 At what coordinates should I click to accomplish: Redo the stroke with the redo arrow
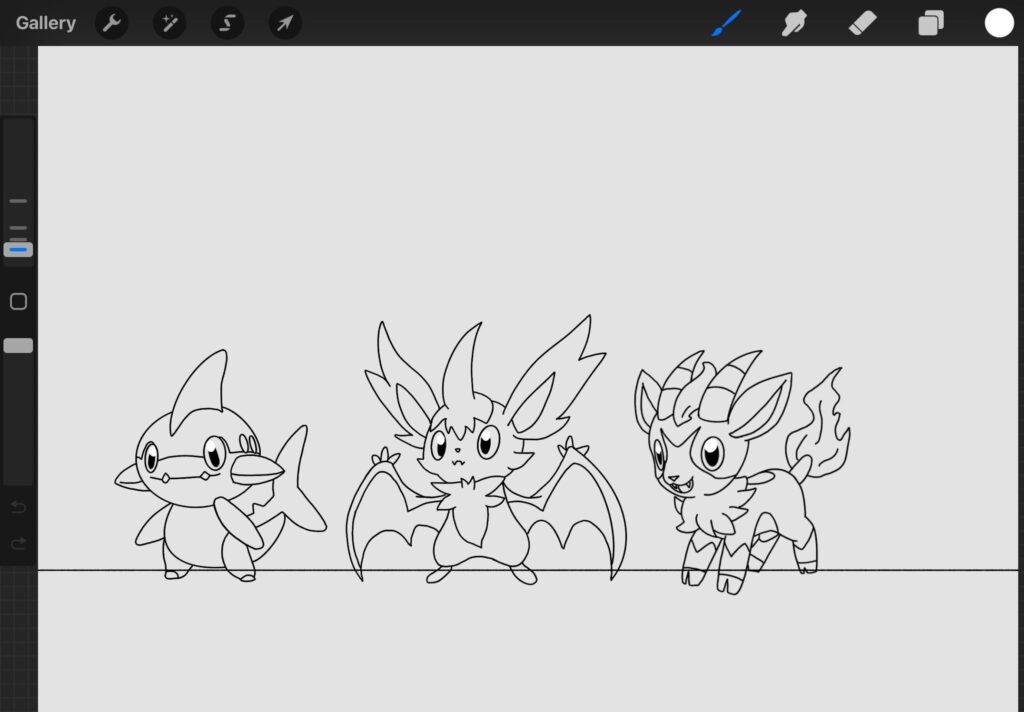point(18,543)
